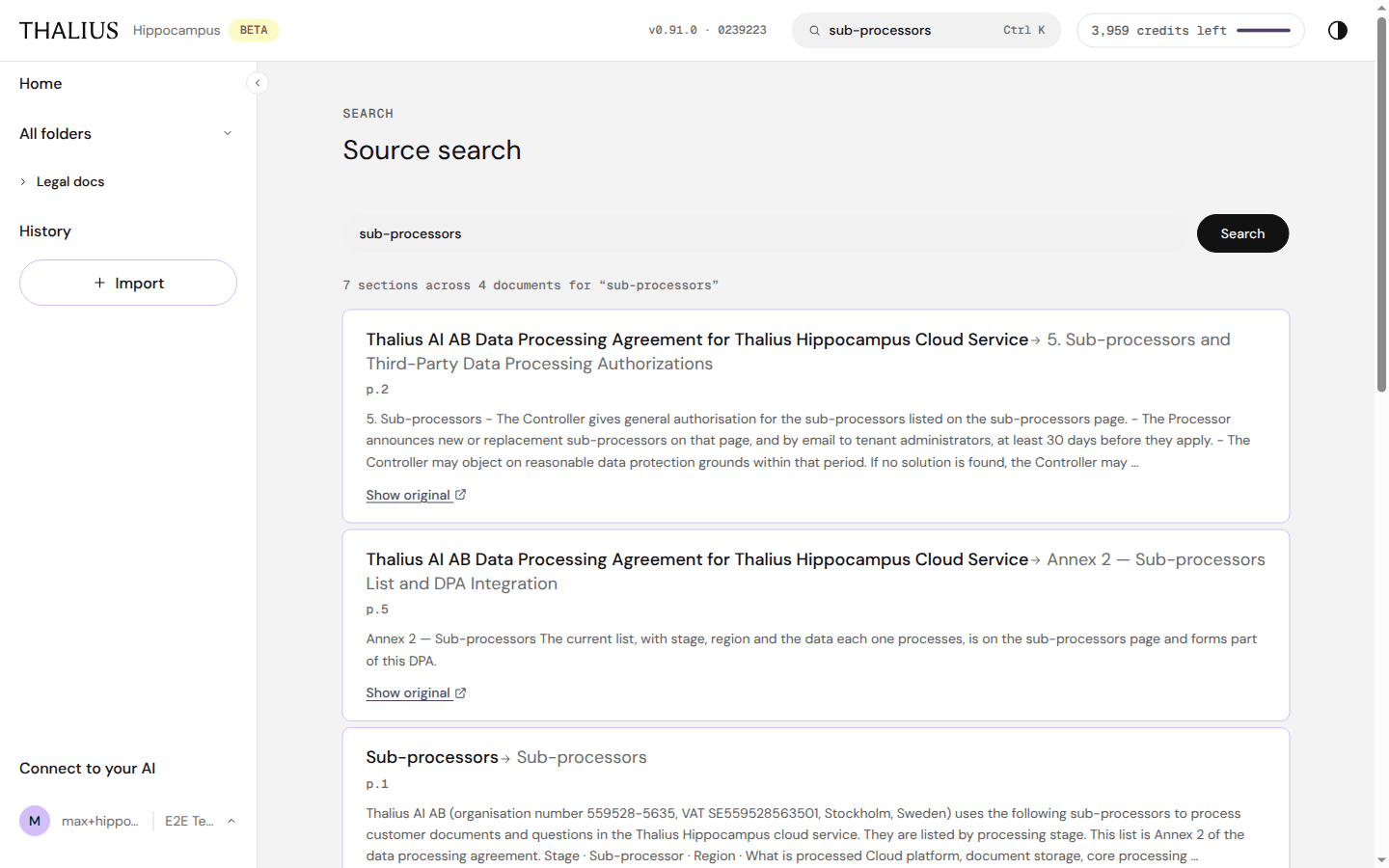Viewport: 1389px width, 868px height.
Task: Click the Import button
Action: click(x=128, y=283)
